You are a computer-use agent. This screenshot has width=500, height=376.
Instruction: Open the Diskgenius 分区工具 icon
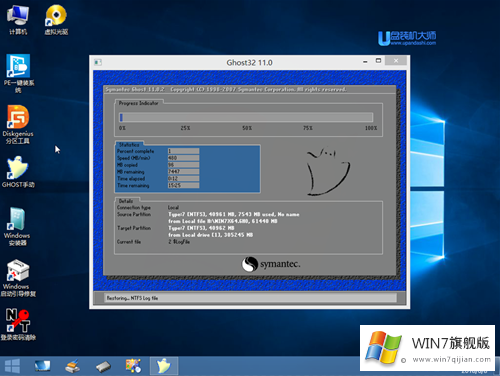coord(18,124)
